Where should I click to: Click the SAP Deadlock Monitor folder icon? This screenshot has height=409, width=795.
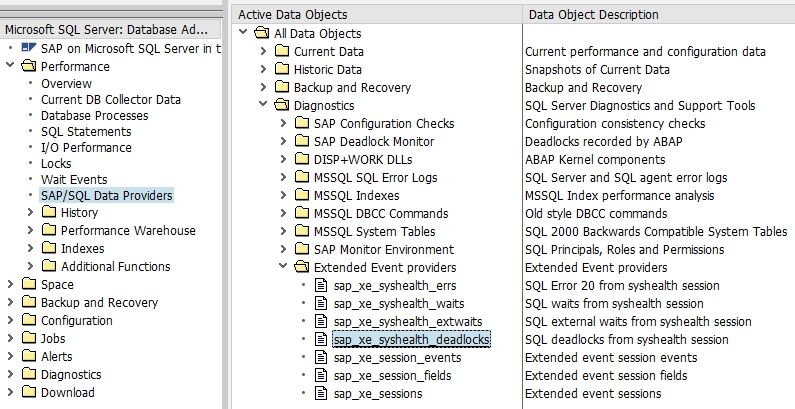pos(301,142)
